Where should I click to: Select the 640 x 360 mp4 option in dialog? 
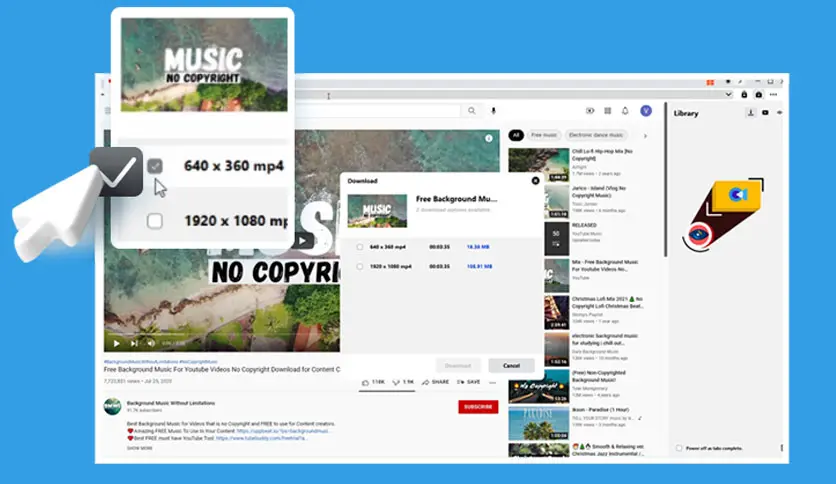[x=360, y=247]
